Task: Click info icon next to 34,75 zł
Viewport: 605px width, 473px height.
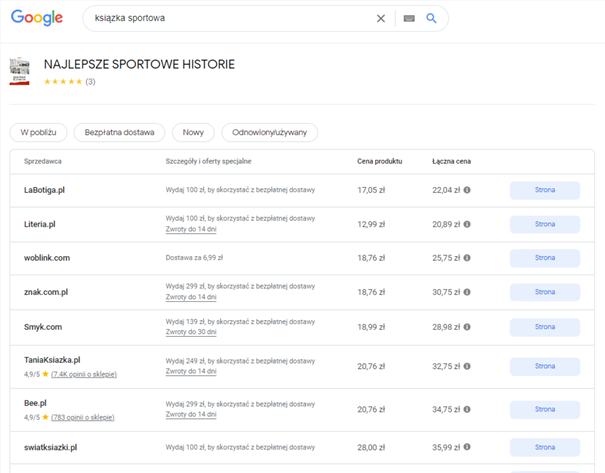Action: click(467, 409)
